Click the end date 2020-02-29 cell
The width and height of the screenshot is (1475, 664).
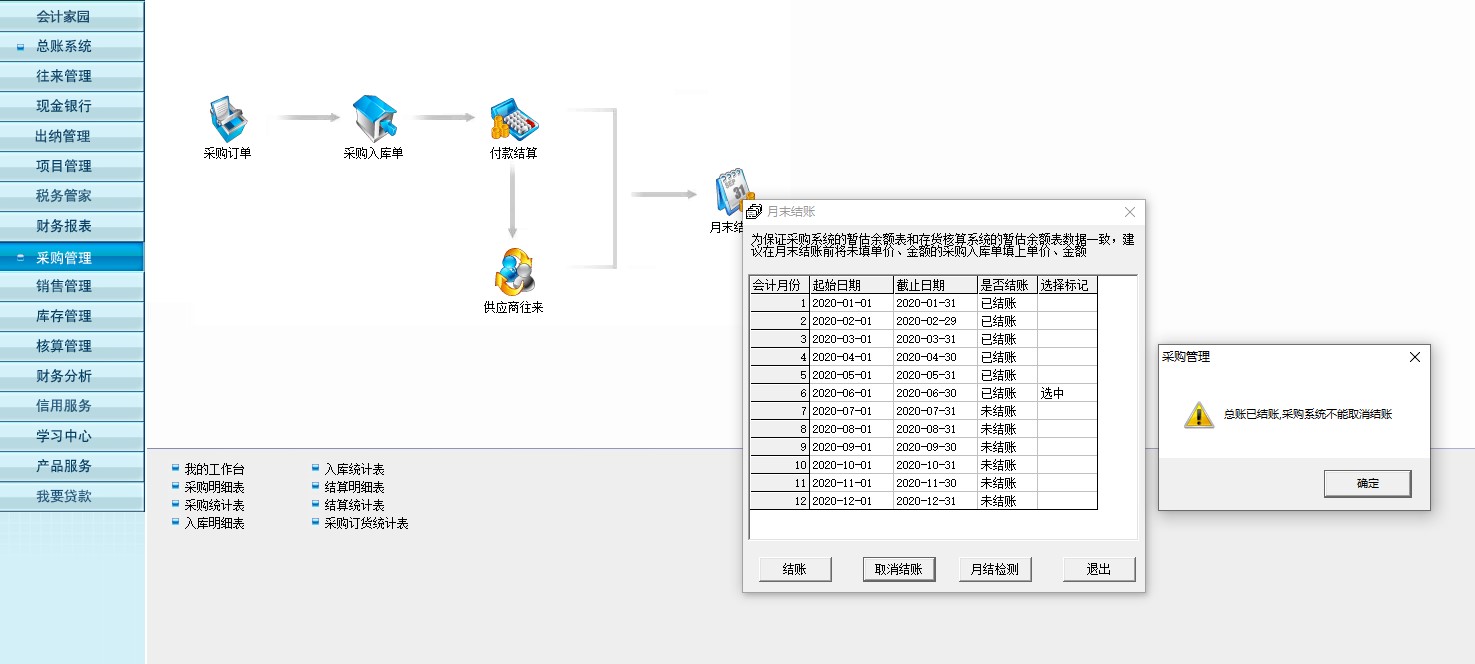tap(936, 321)
